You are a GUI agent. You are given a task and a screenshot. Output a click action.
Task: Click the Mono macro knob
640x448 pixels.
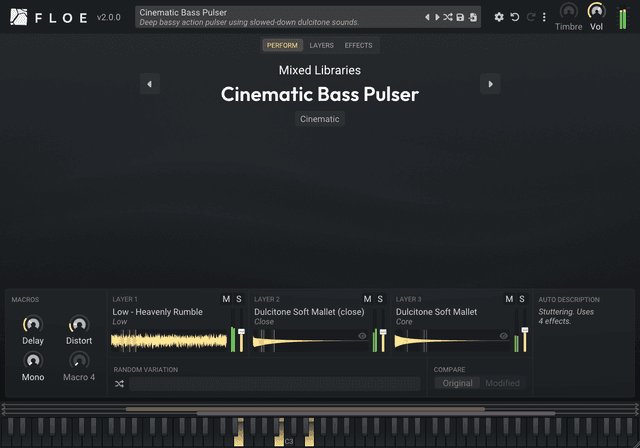(x=33, y=361)
